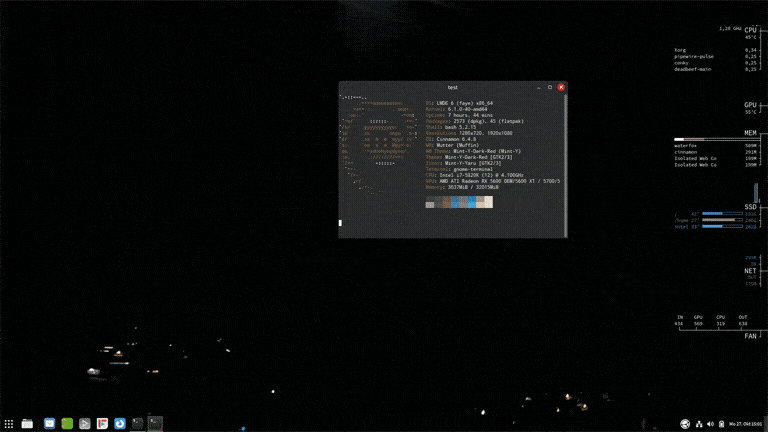The width and height of the screenshot is (768, 432).
Task: Click the Icons line Mint-Y-Yaru
Action: (x=463, y=163)
